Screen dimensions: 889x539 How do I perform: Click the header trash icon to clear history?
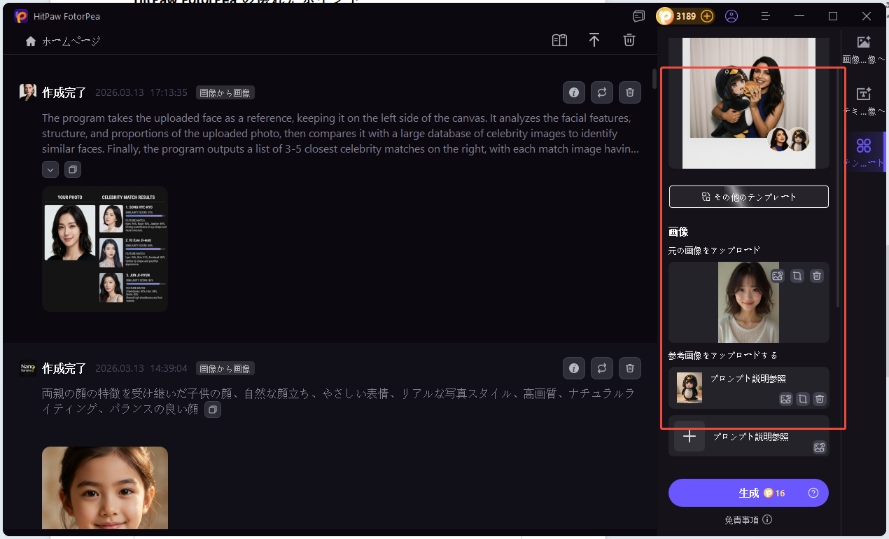pyautogui.click(x=629, y=40)
